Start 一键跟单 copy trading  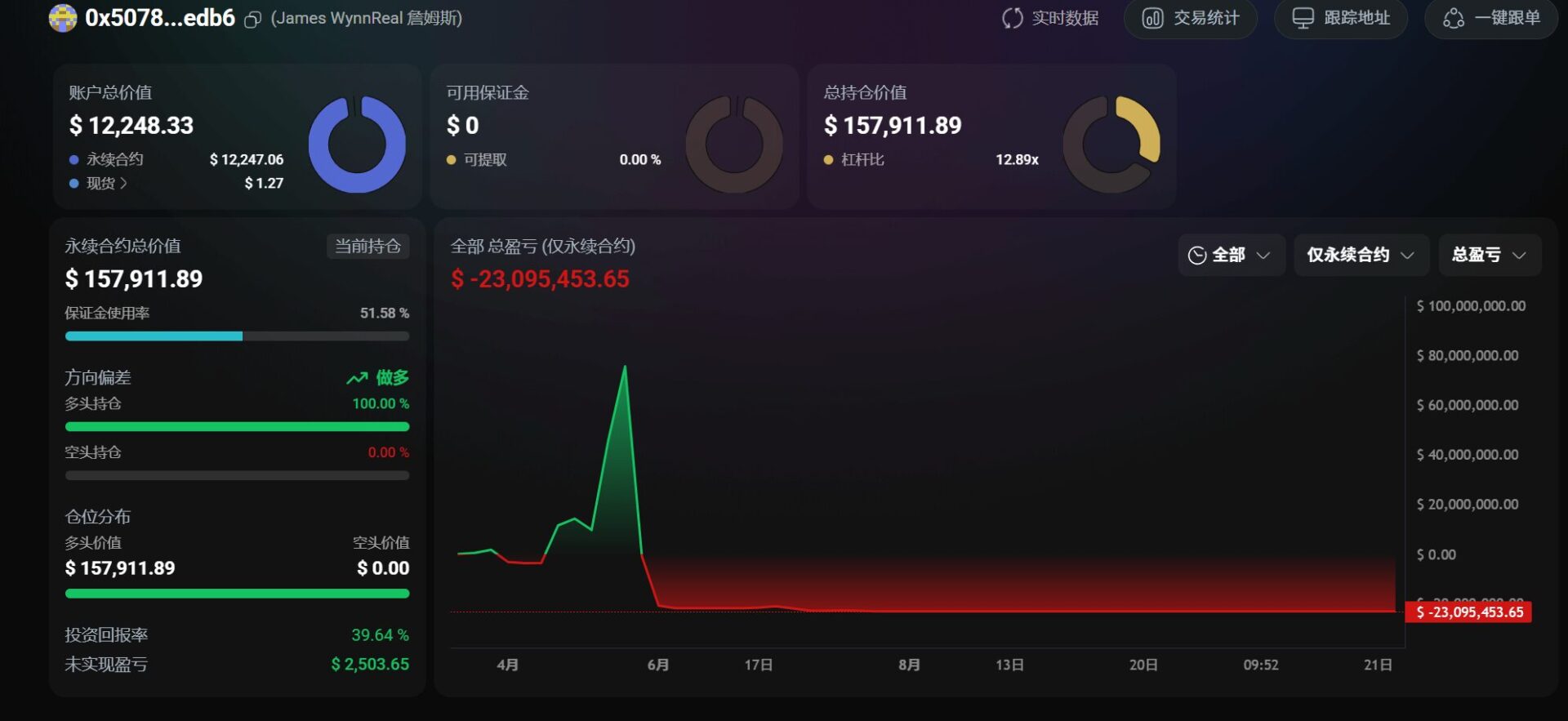point(1491,18)
